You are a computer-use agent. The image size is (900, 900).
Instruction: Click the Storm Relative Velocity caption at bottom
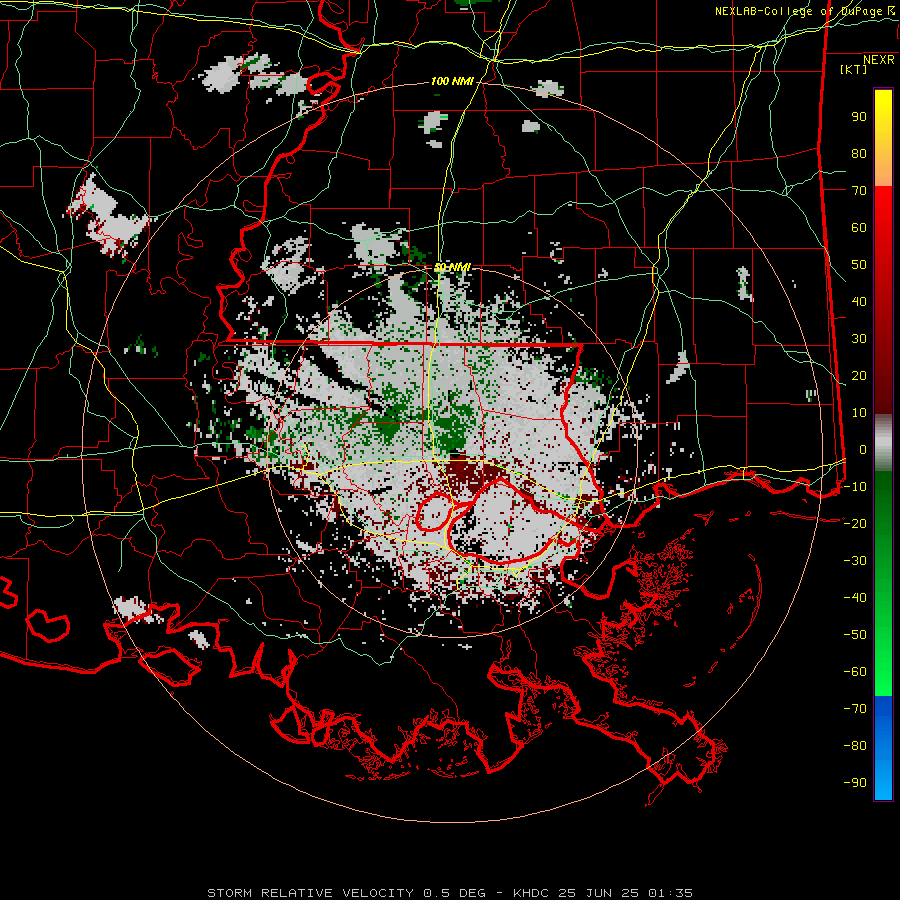[x=449, y=893]
